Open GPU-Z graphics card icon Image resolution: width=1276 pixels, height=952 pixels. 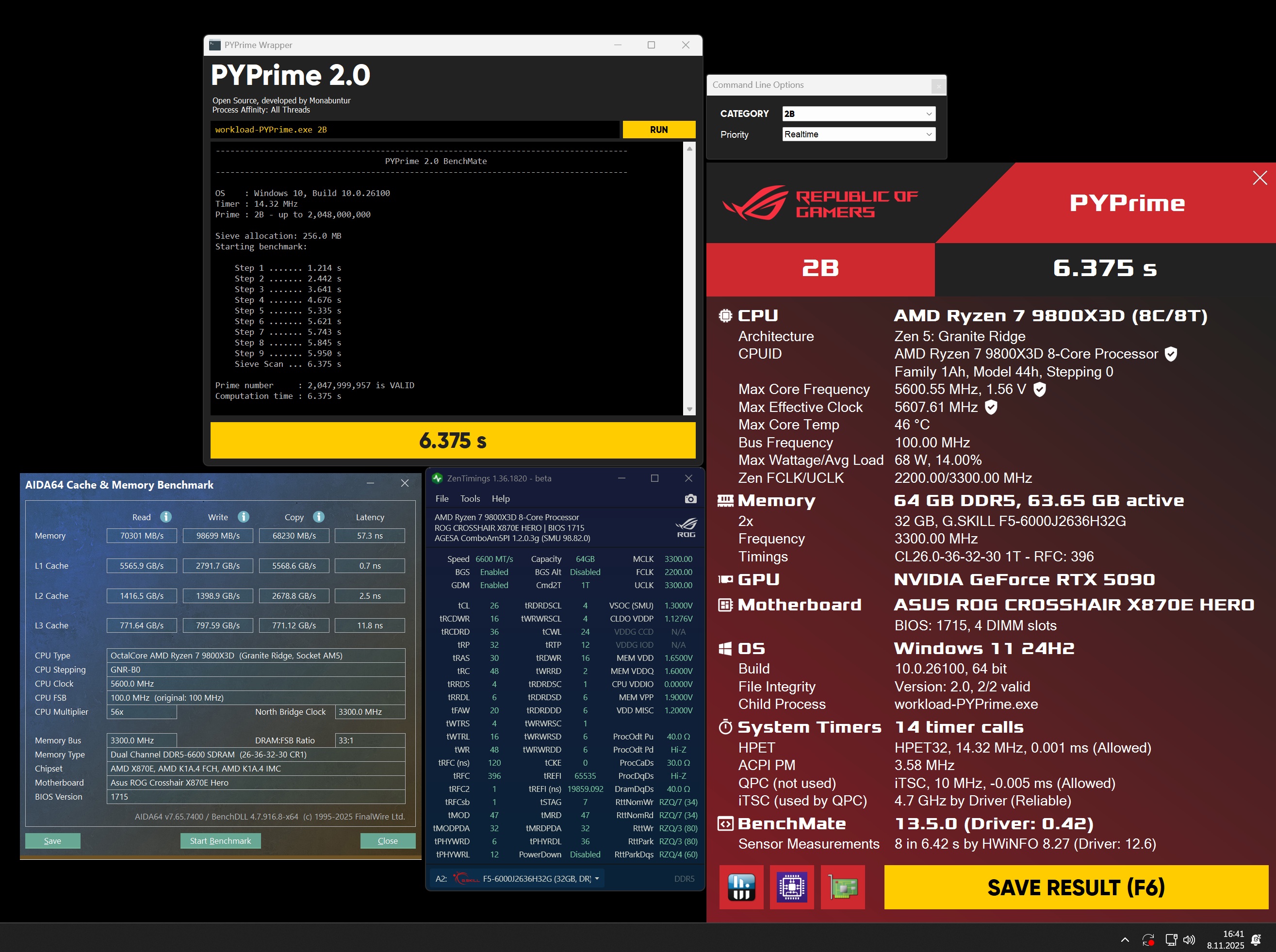[843, 887]
